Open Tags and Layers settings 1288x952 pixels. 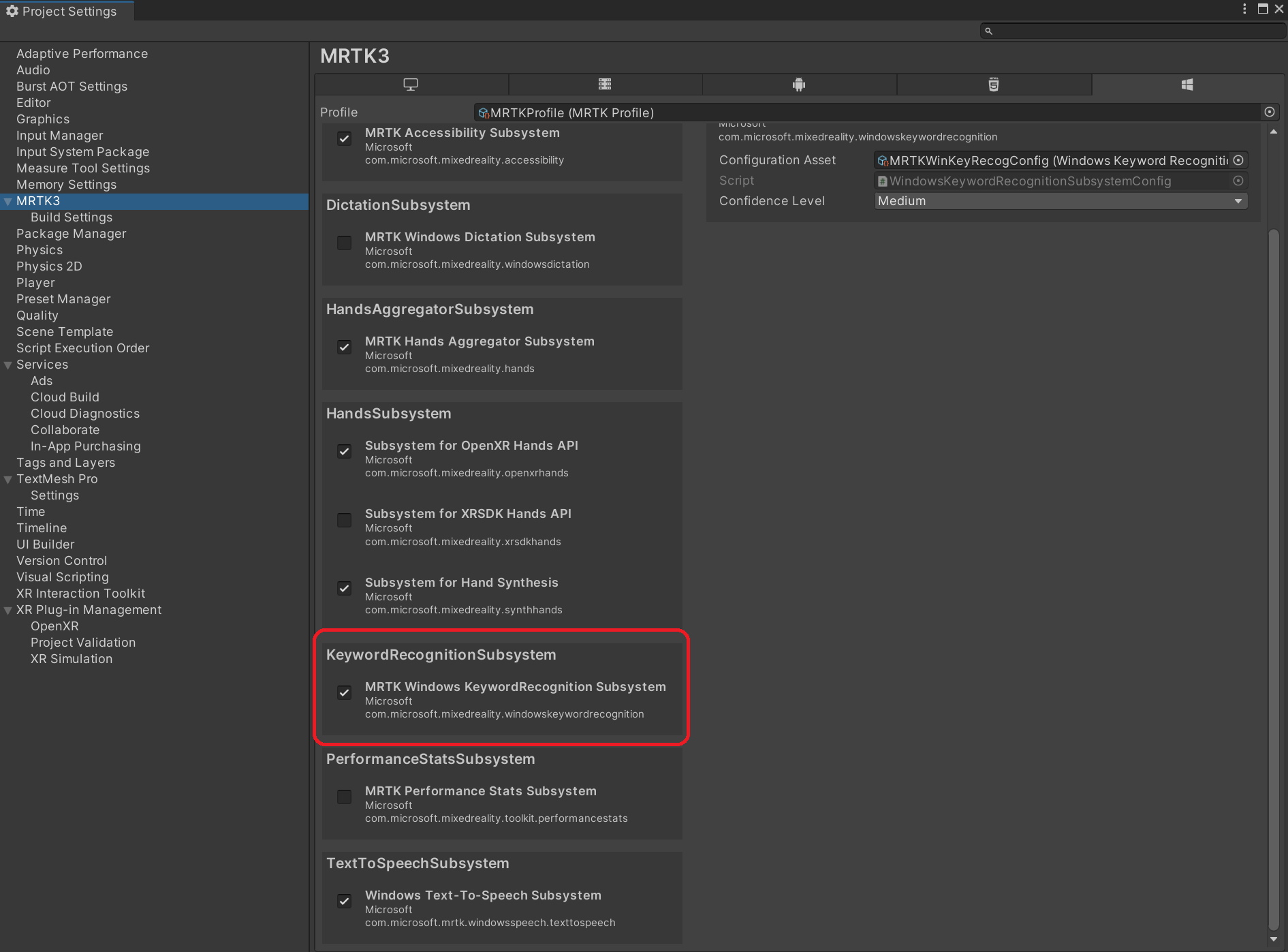click(x=65, y=463)
